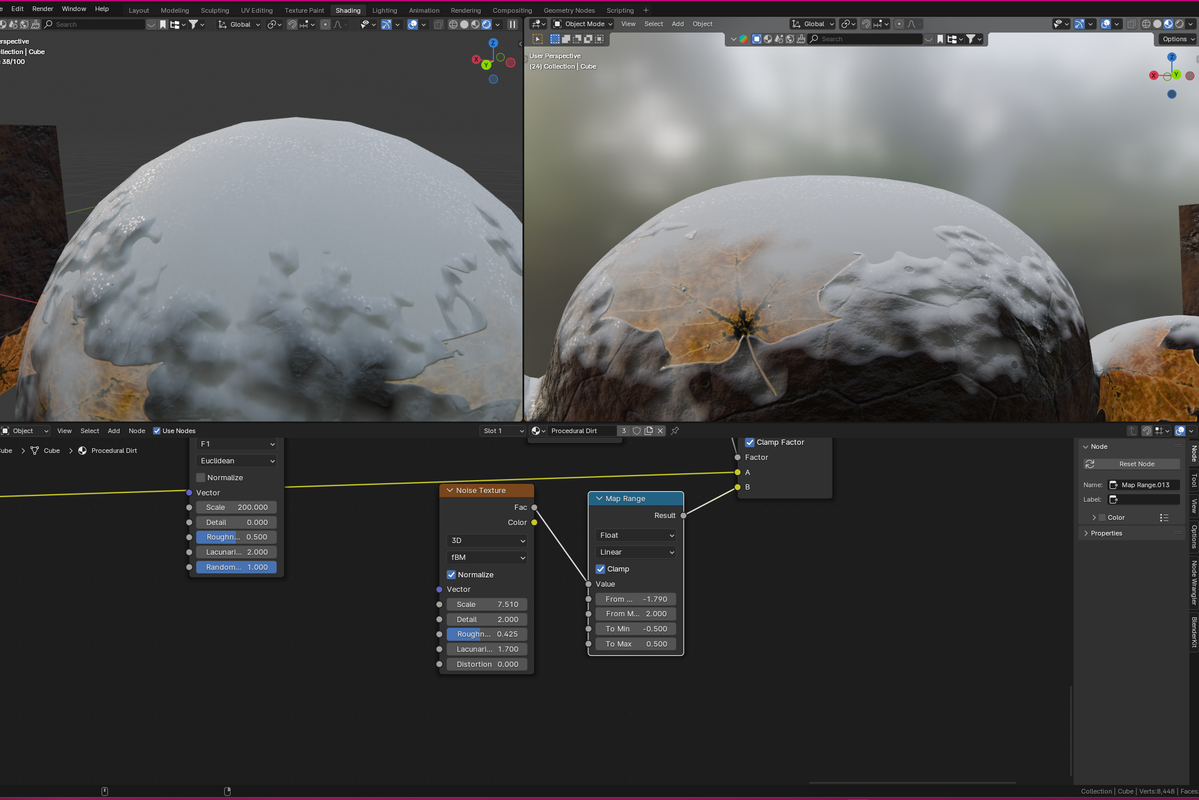The image size is (1199, 800).
Task: Click the node Name field Map Range.013
Action: 1143,485
